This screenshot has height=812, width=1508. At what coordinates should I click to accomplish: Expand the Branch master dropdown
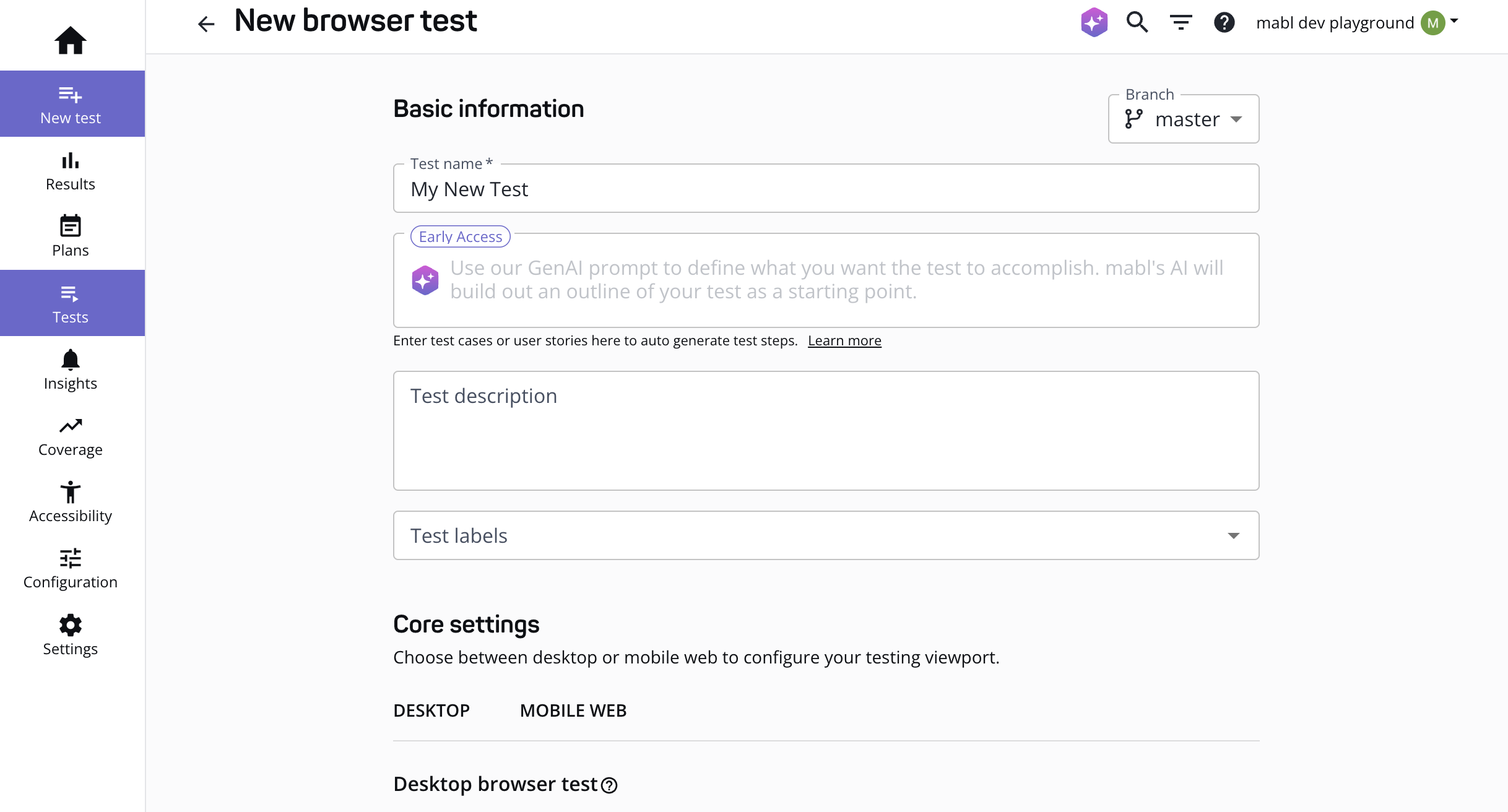pyautogui.click(x=1183, y=119)
